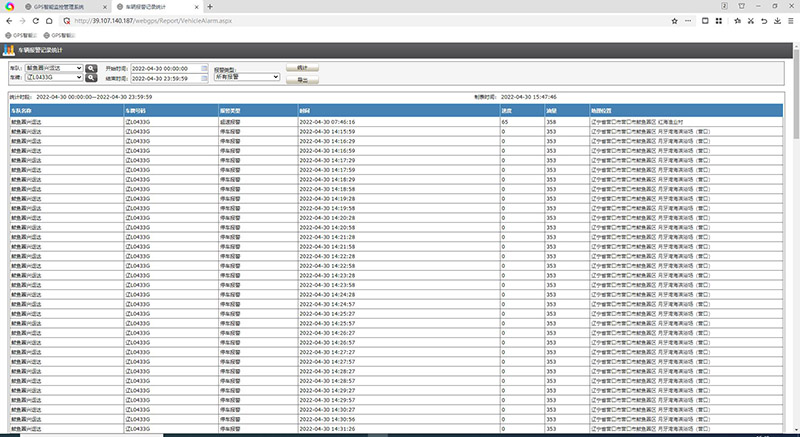Click the browser address bar URL
Image resolution: width=800 pixels, height=437 pixels.
tap(160, 20)
